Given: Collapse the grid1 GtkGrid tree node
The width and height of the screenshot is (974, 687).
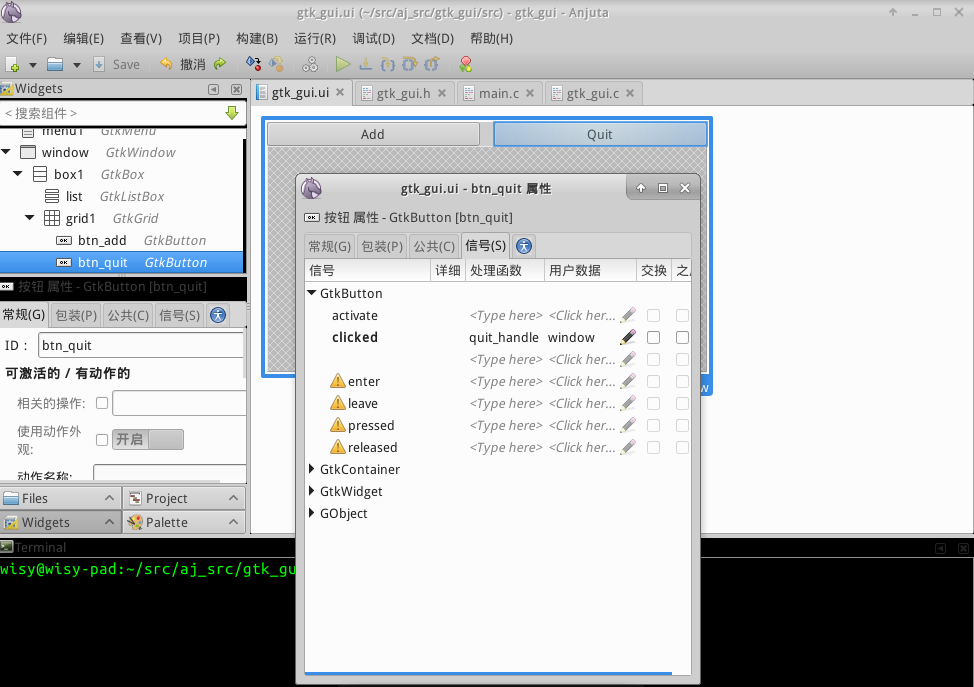Looking at the screenshot, I should click(29, 217).
